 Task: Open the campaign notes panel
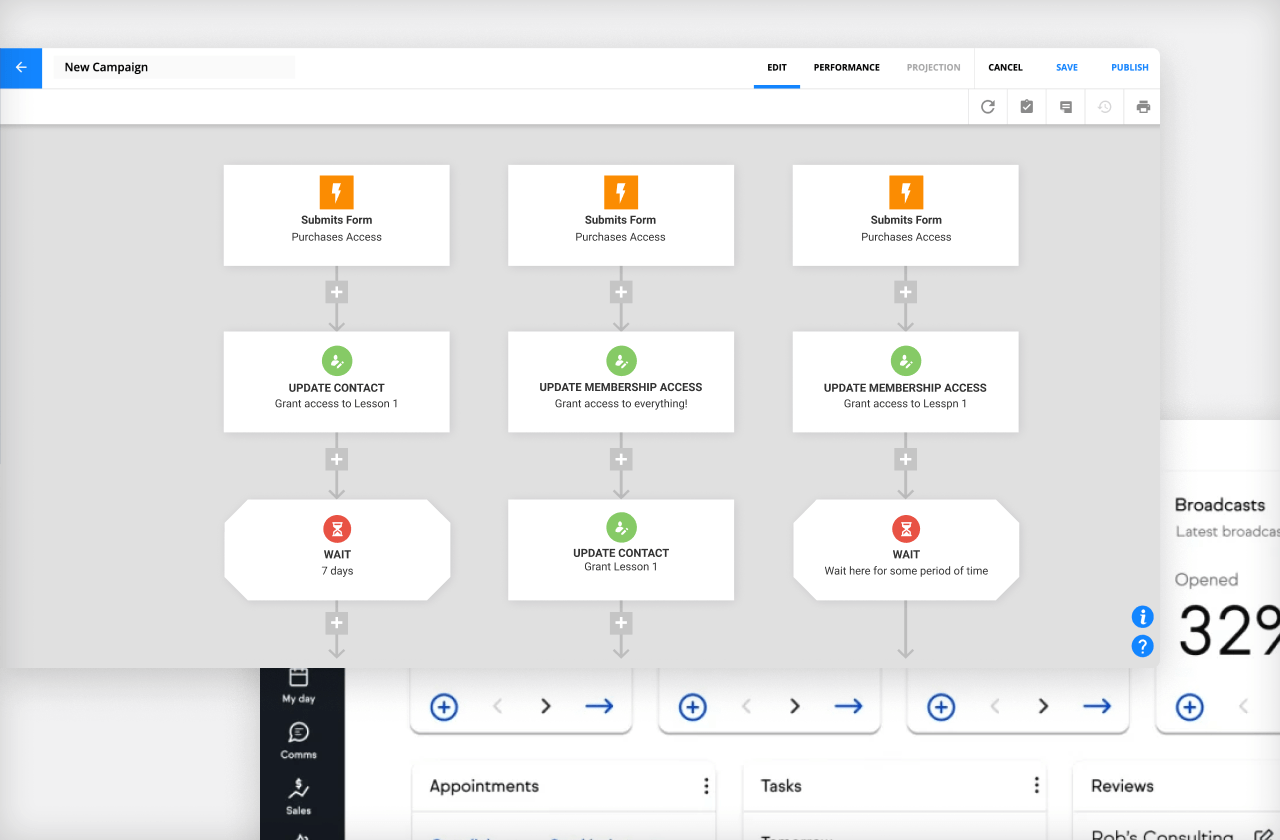(x=1065, y=106)
